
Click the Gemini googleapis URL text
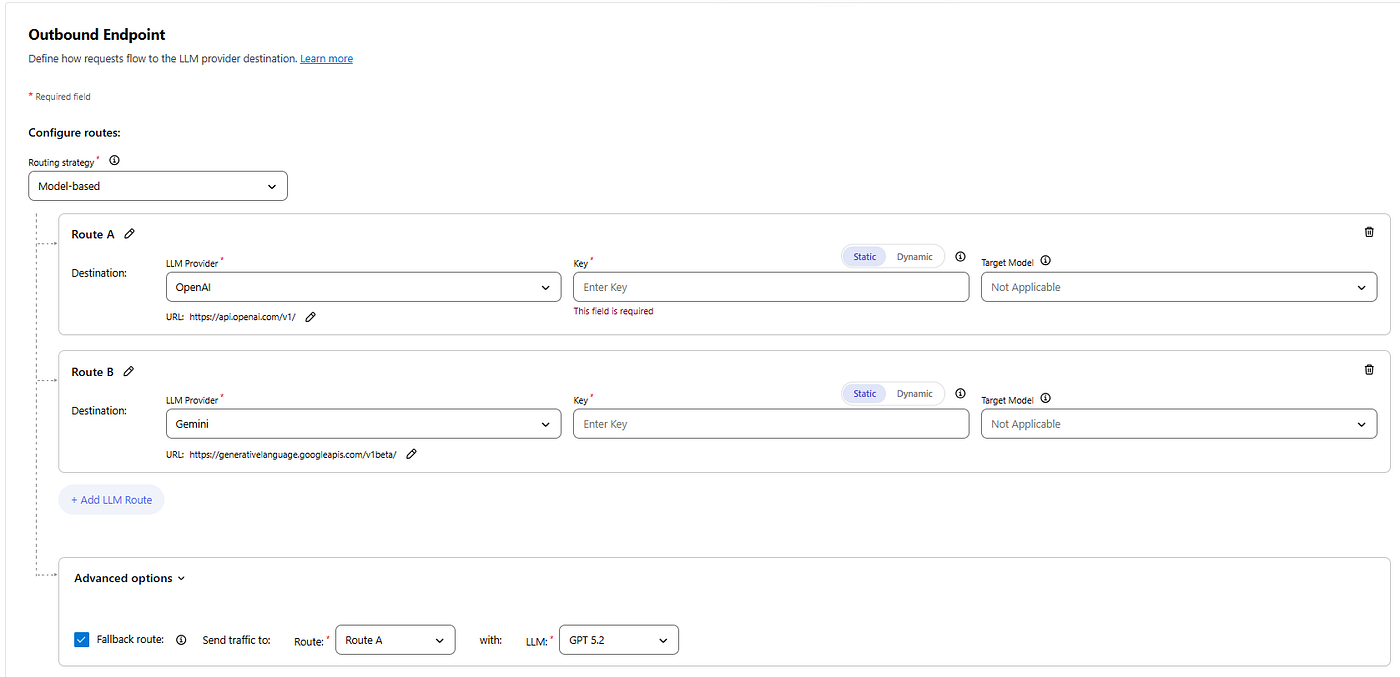(293, 454)
